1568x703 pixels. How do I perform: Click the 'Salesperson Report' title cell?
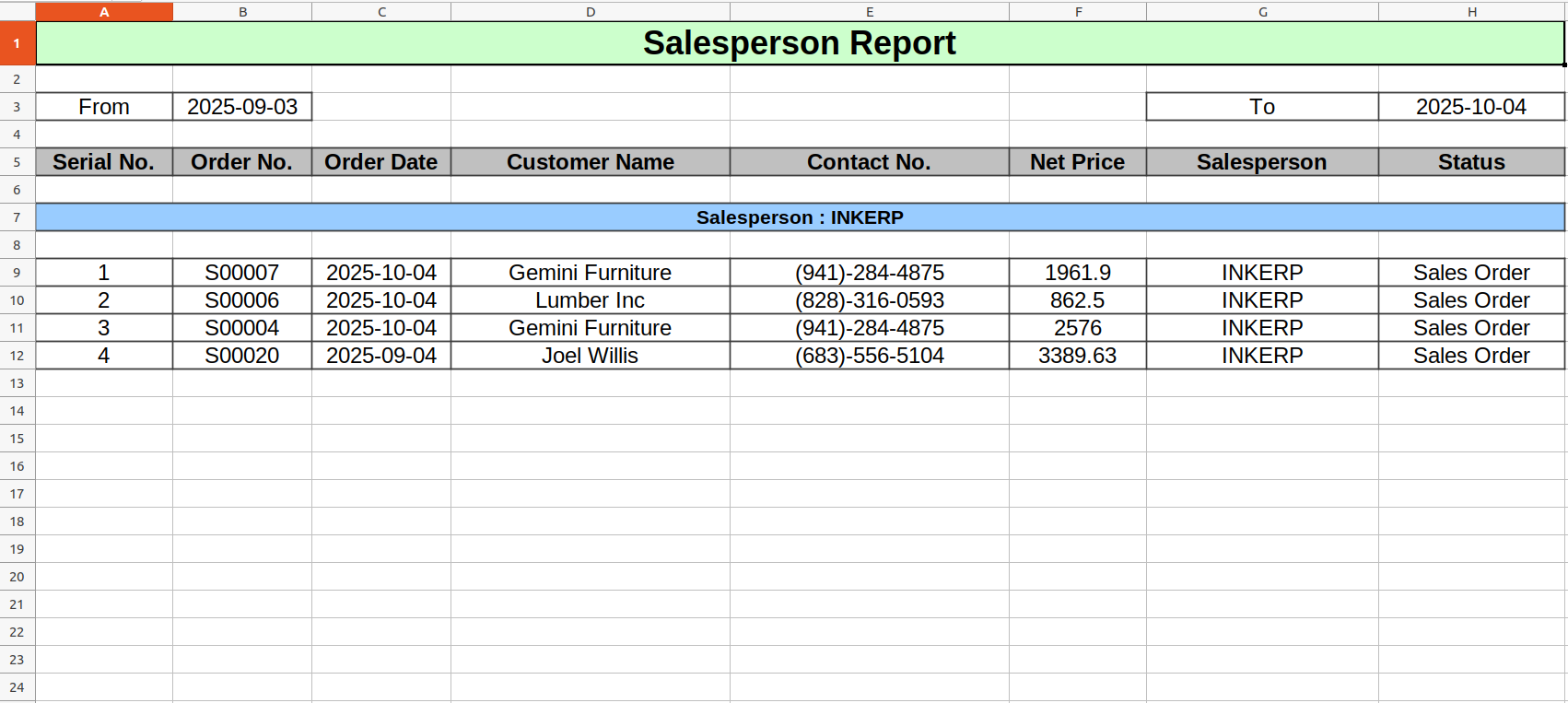click(x=800, y=43)
